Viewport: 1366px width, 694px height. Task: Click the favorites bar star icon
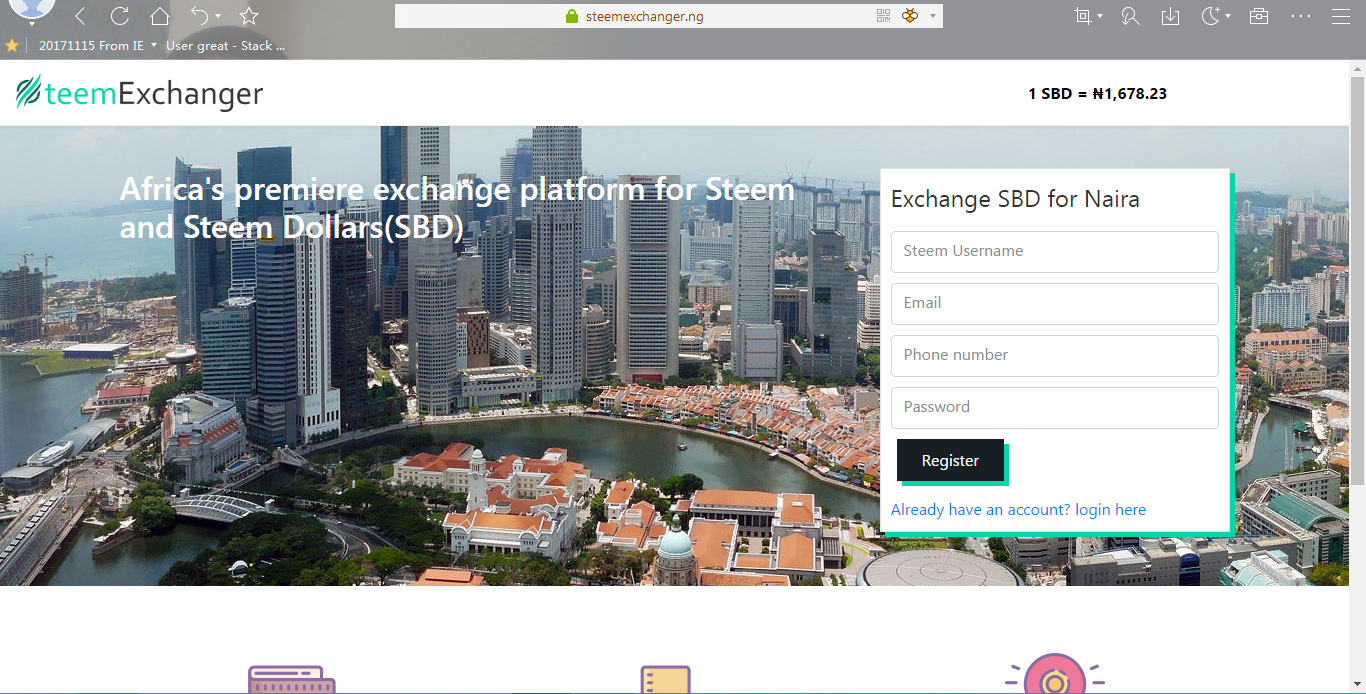coord(12,46)
